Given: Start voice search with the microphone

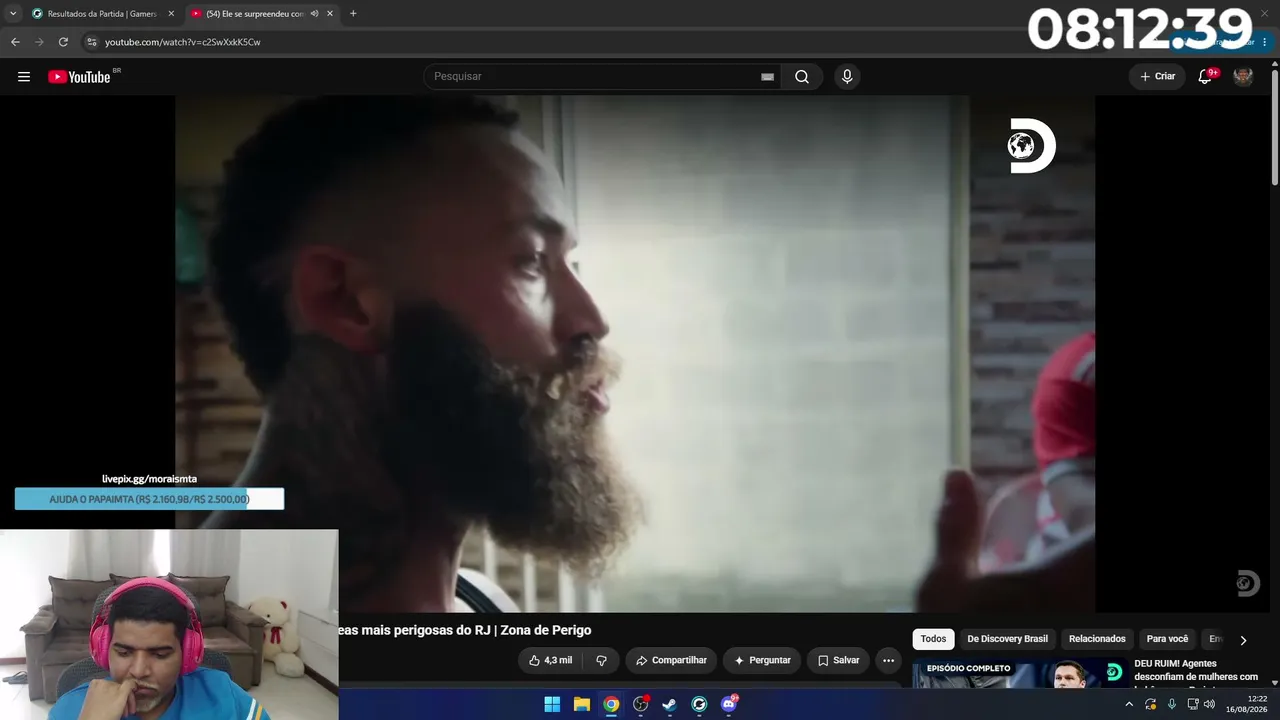Looking at the screenshot, I should [x=847, y=77].
